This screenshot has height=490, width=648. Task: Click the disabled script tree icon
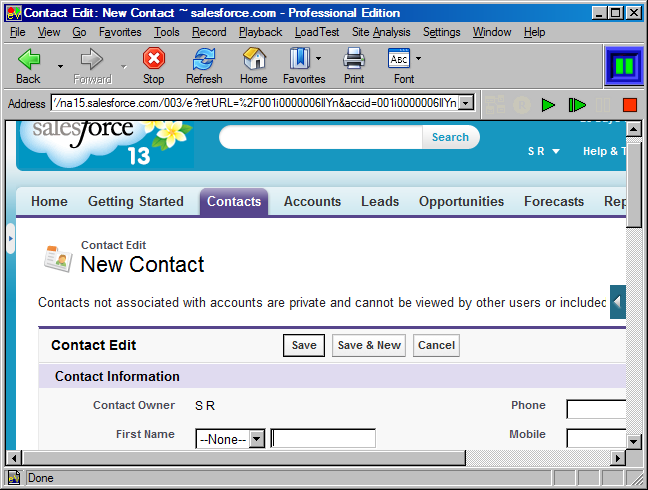[x=495, y=105]
